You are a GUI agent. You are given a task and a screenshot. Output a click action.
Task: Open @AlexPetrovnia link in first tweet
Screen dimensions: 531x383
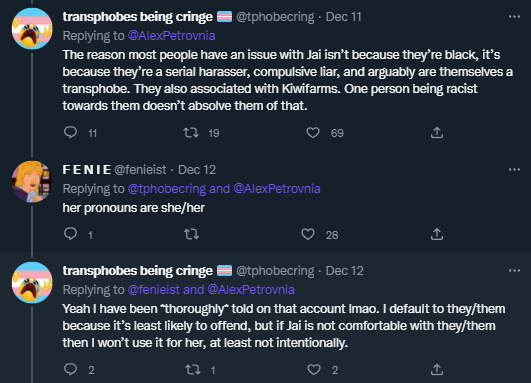pos(171,36)
